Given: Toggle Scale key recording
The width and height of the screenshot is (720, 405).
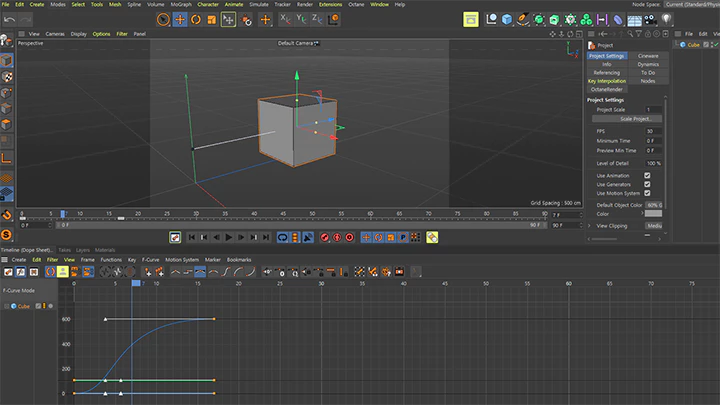Looking at the screenshot, I should click(x=391, y=237).
